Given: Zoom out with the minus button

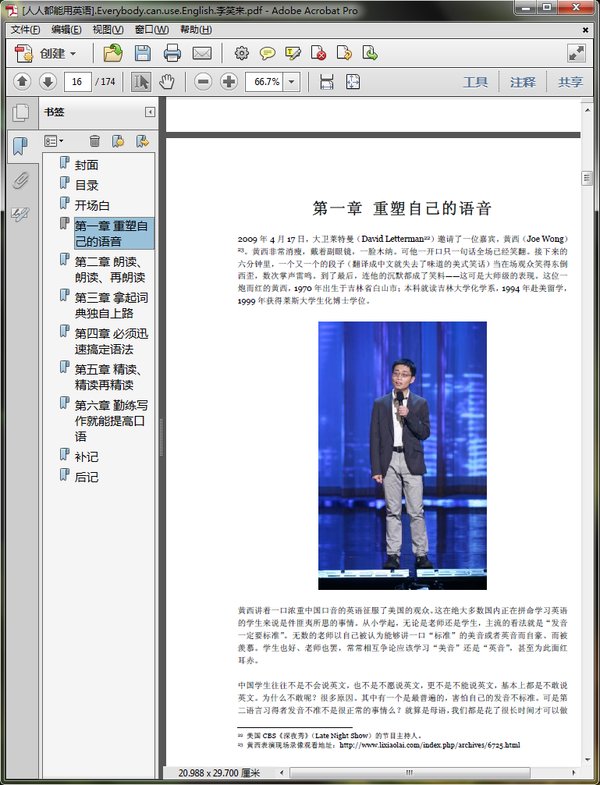Looking at the screenshot, I should click(202, 82).
